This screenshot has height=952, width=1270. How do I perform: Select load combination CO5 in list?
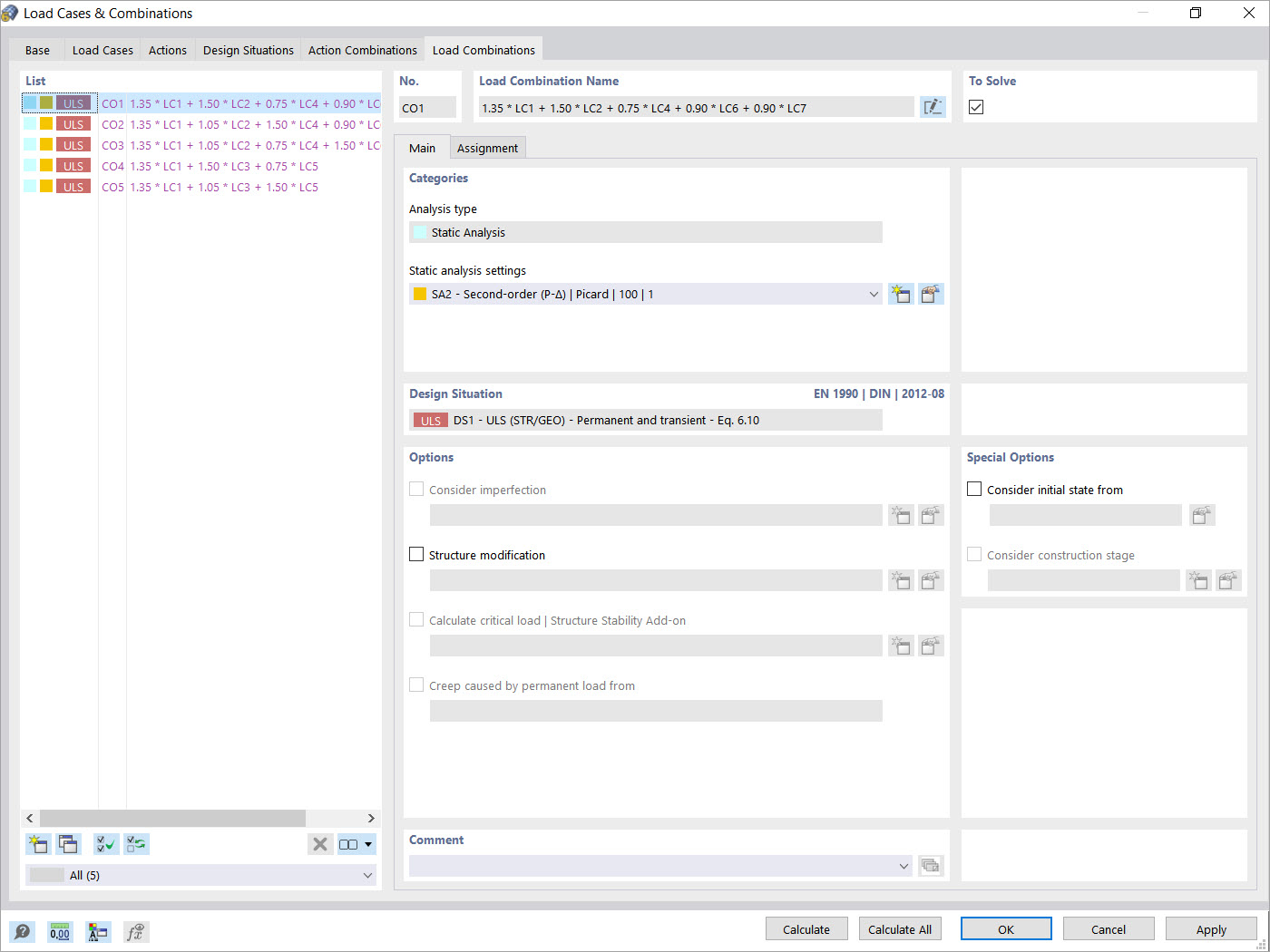[201, 187]
